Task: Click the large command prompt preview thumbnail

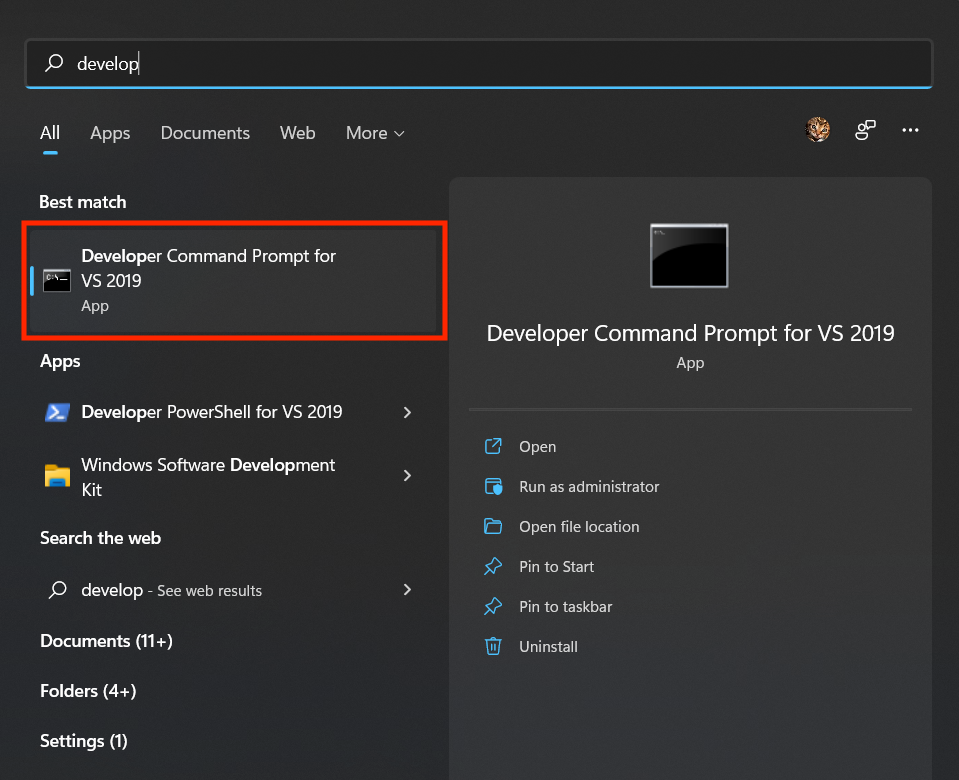Action: 689,256
